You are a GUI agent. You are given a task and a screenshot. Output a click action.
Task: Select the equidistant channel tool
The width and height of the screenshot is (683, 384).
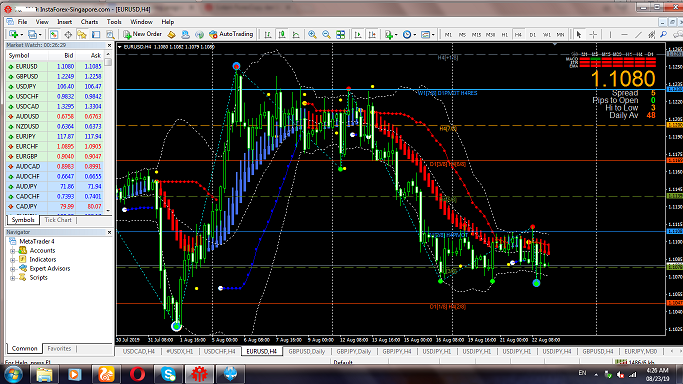[x=652, y=34]
